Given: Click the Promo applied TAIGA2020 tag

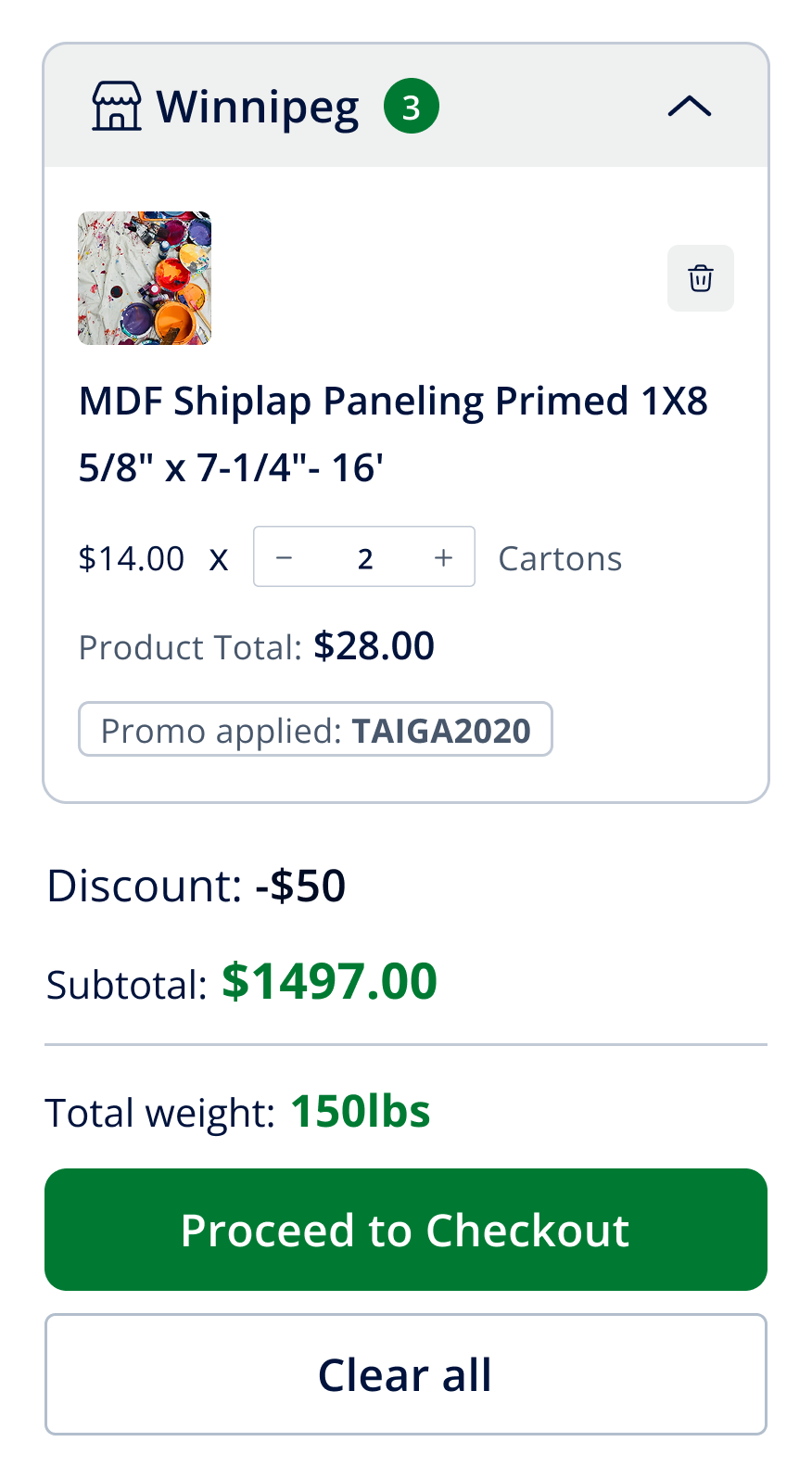Looking at the screenshot, I should pos(315,730).
